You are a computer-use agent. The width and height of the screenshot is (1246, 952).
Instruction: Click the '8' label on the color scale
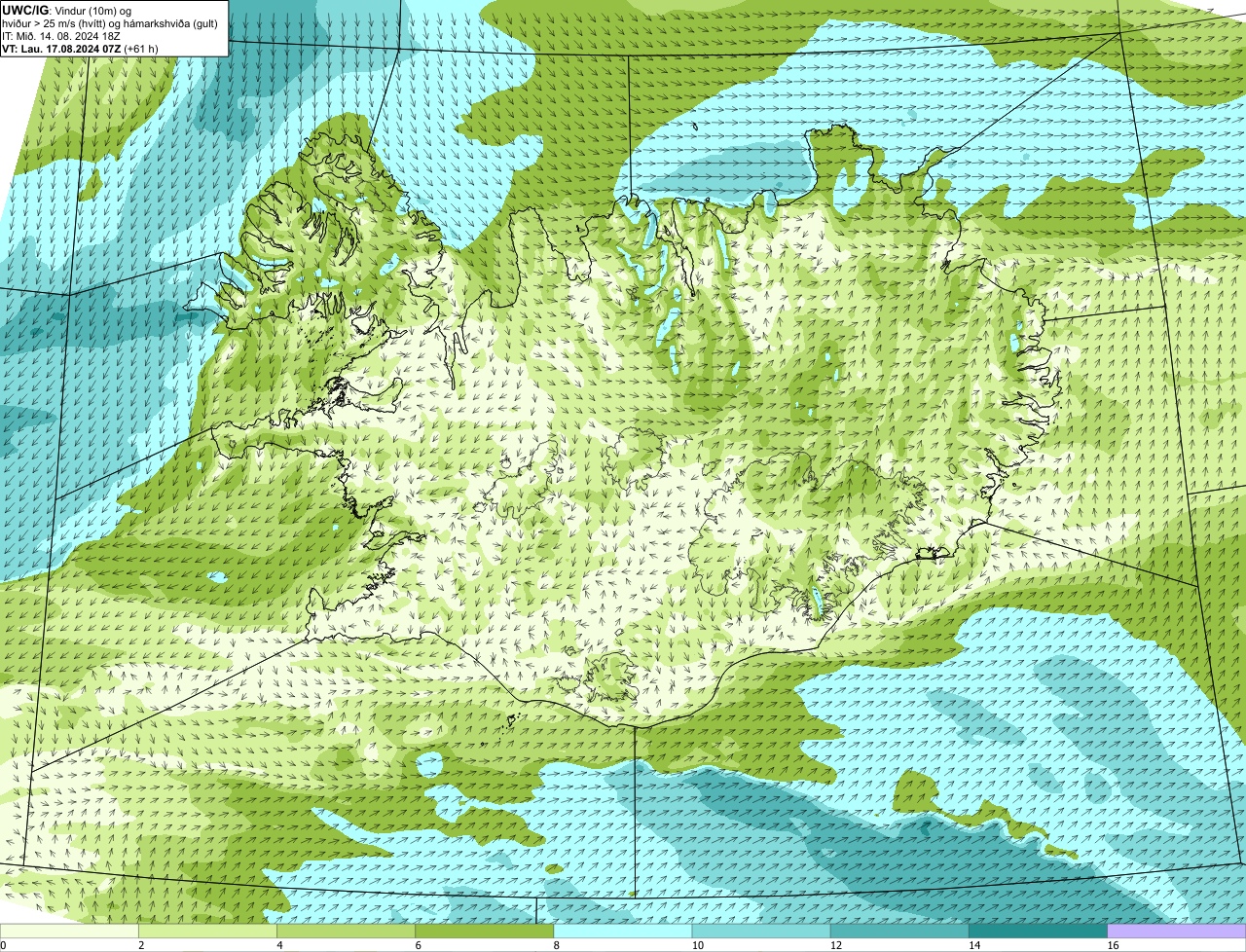557,945
